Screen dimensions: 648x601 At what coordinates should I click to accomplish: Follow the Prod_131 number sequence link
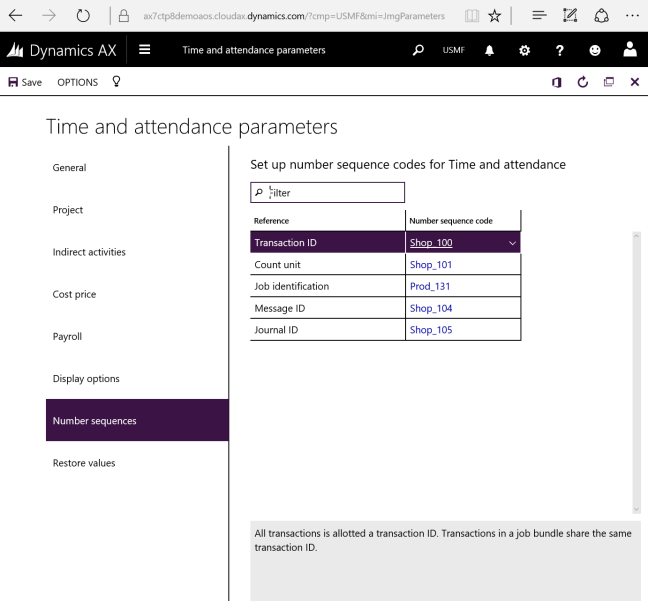pos(431,286)
